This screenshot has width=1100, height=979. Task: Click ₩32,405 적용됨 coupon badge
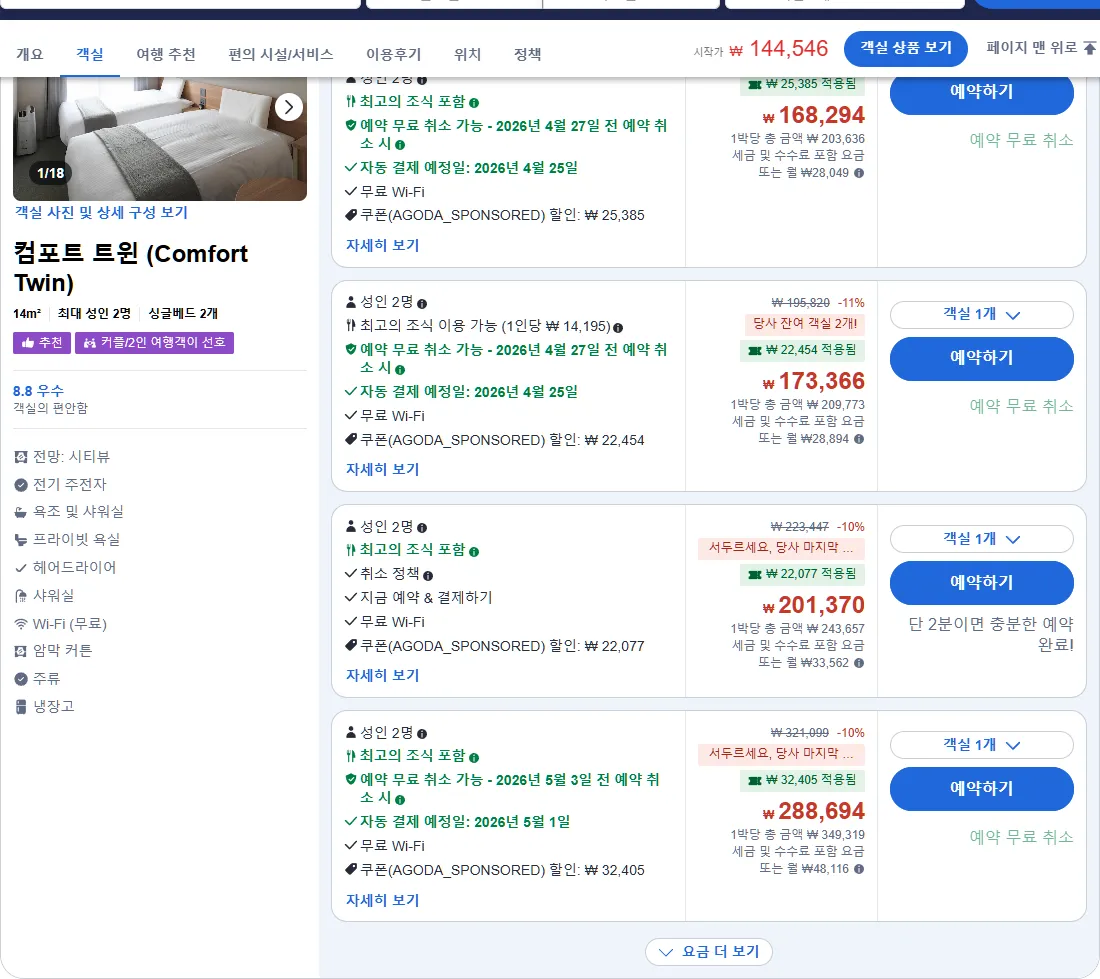(x=803, y=780)
